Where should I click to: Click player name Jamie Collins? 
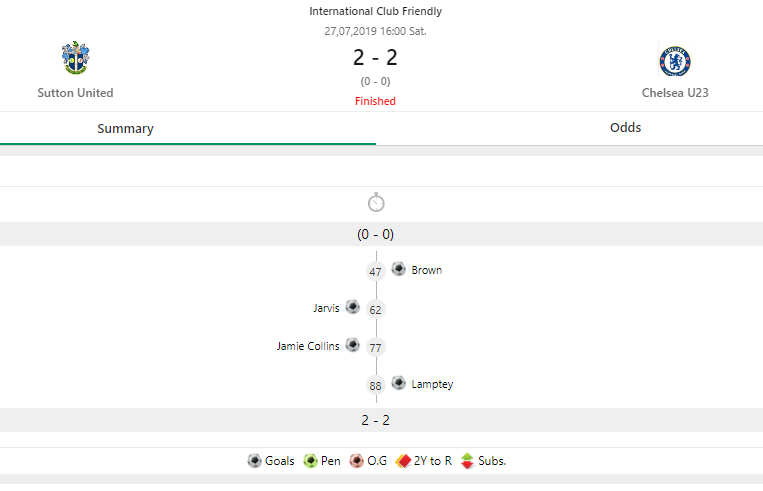(309, 346)
